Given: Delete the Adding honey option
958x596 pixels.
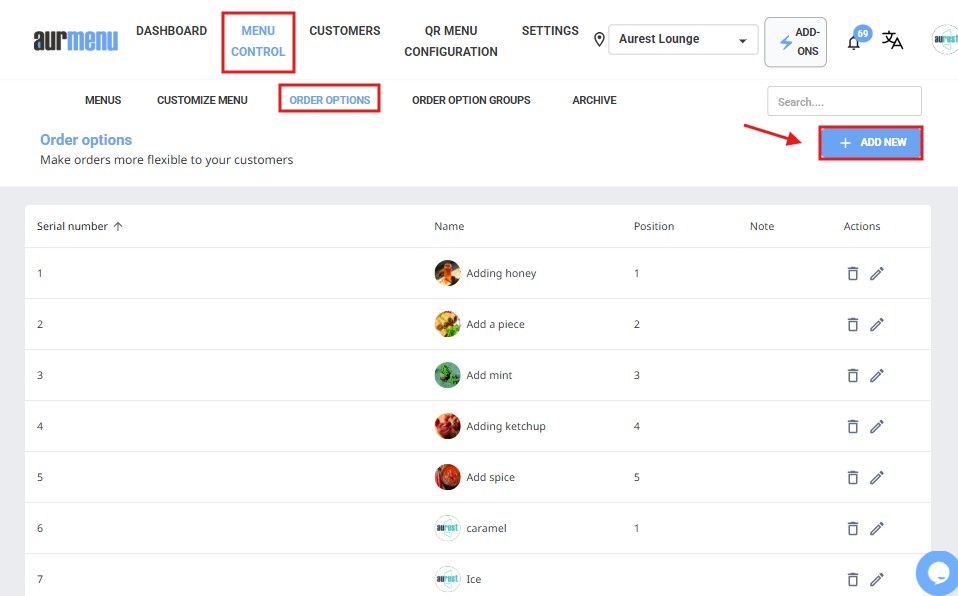Looking at the screenshot, I should click(x=853, y=273).
